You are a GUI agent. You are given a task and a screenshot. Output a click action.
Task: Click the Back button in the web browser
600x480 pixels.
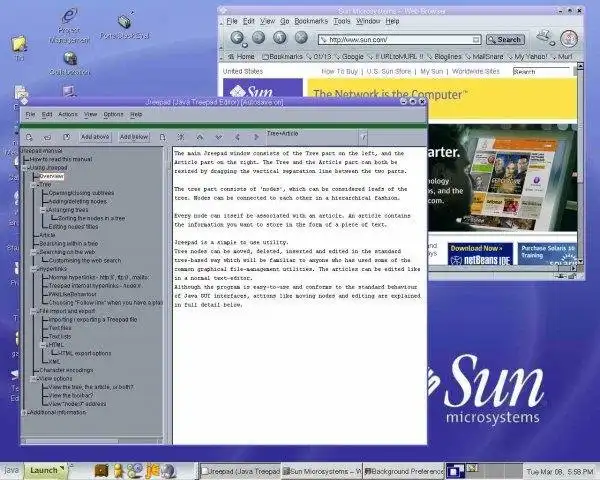(x=238, y=38)
